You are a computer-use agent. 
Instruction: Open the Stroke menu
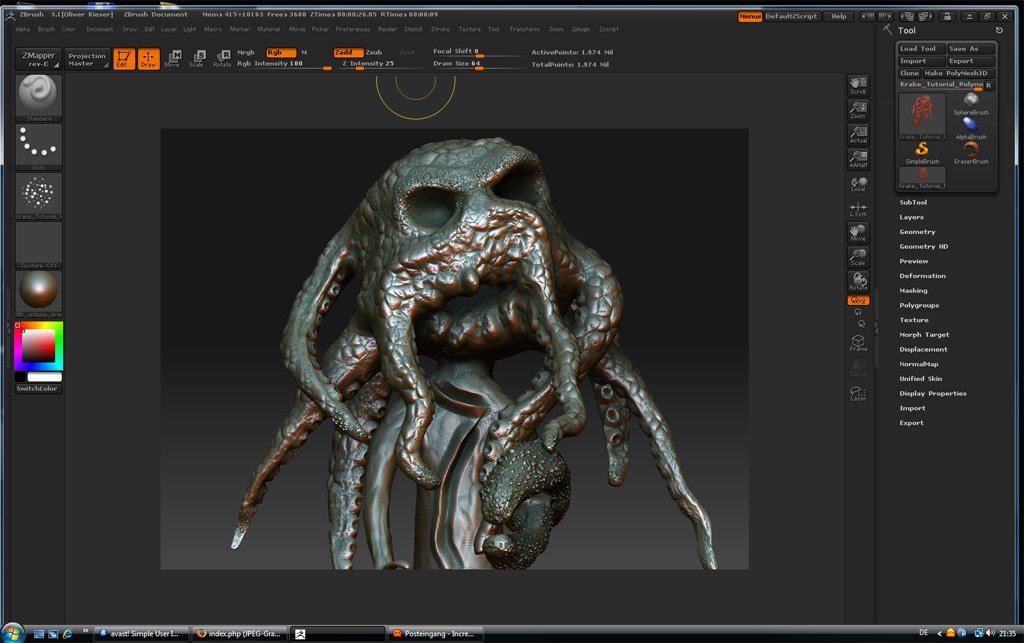(440, 29)
